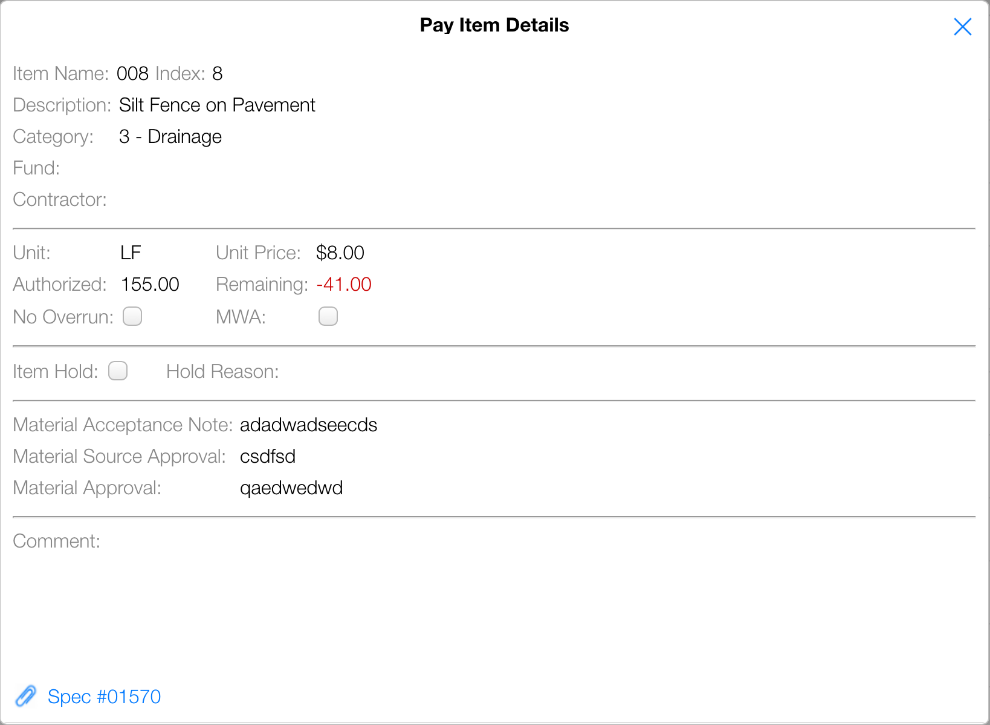This screenshot has height=725, width=990.
Task: Click the Pay Item Details title
Action: (494, 26)
